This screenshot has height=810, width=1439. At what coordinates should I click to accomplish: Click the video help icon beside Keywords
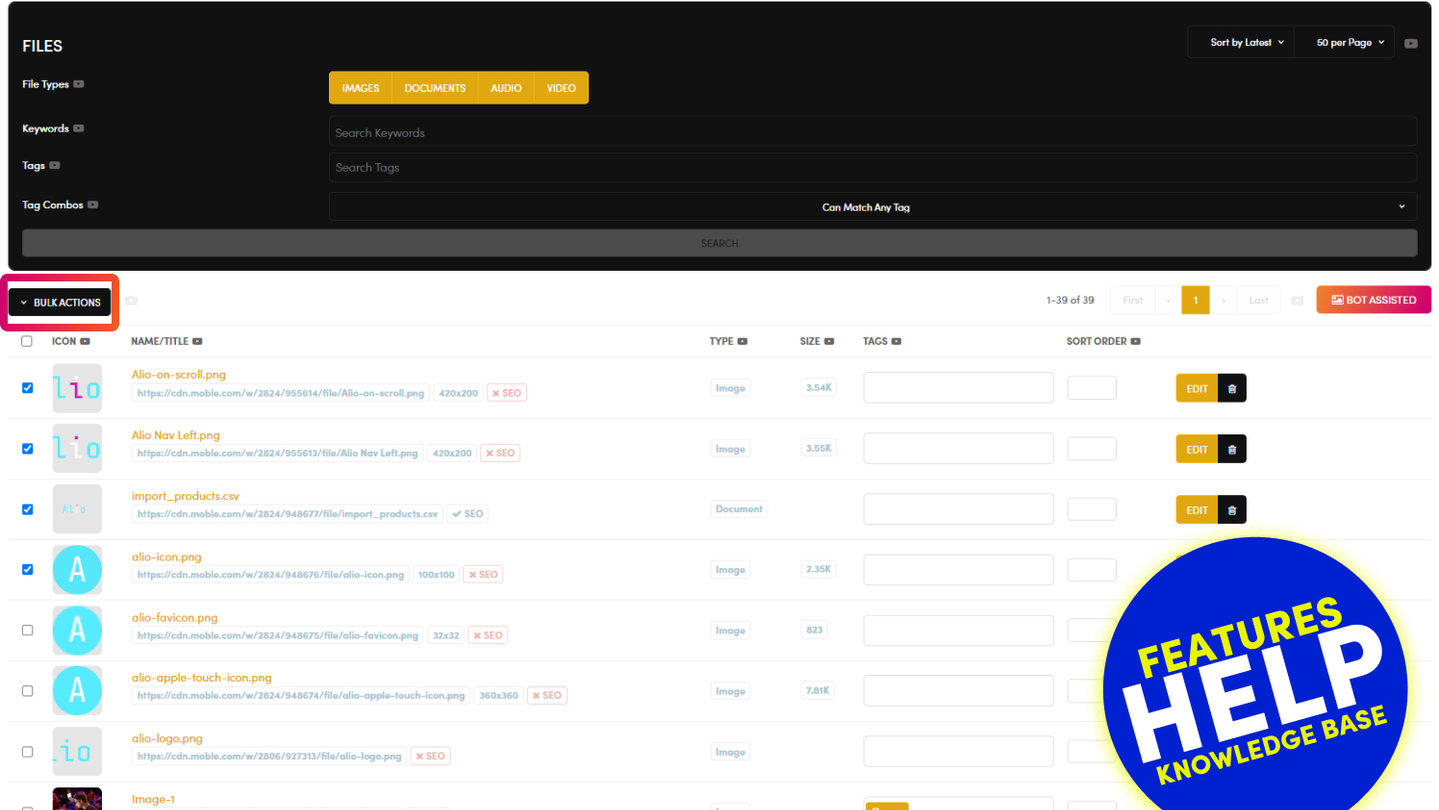pos(79,128)
